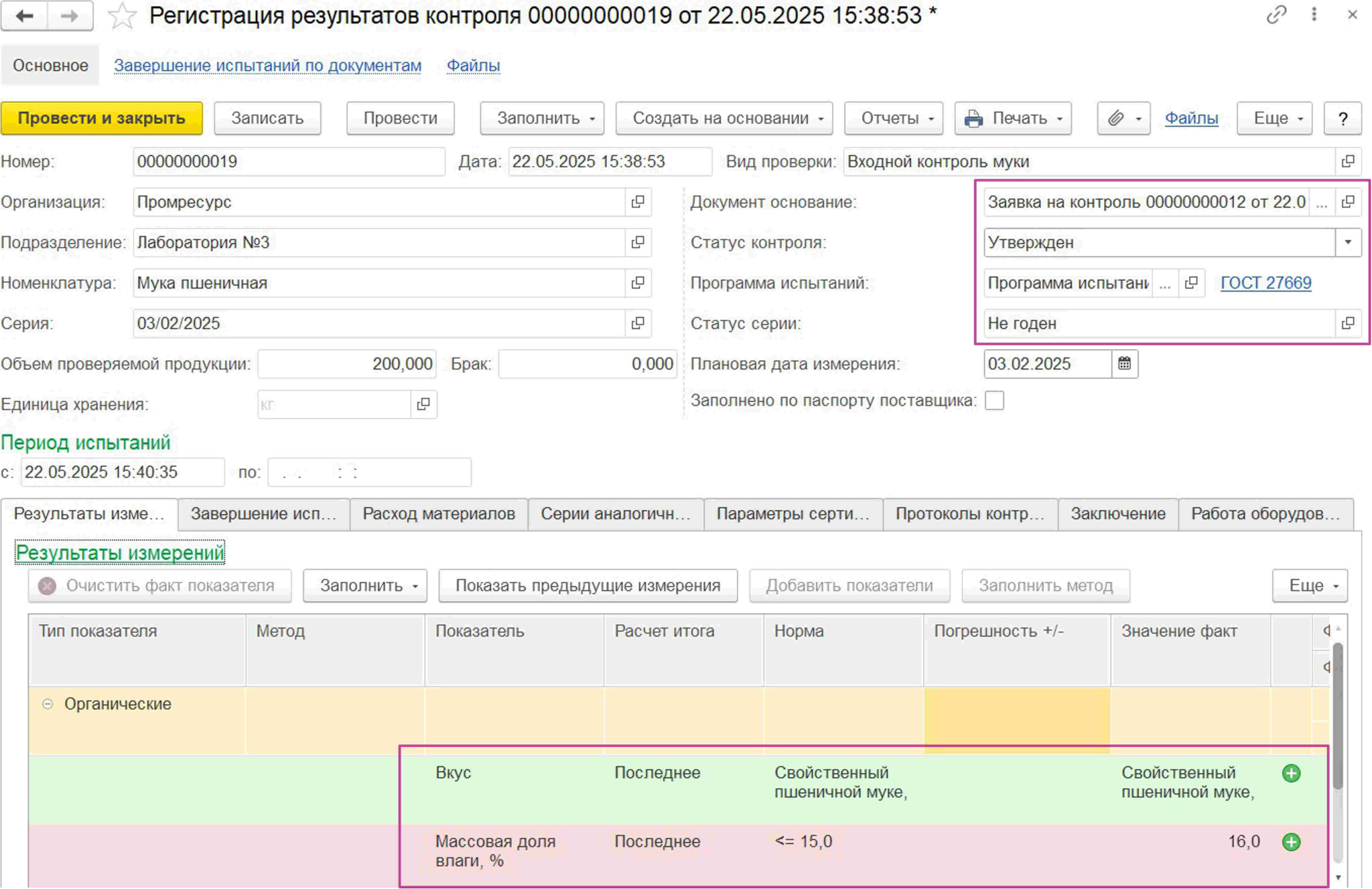This screenshot has width=1372, height=889.
Task: Open Файлы link in the toolbar
Action: pyautogui.click(x=1191, y=119)
